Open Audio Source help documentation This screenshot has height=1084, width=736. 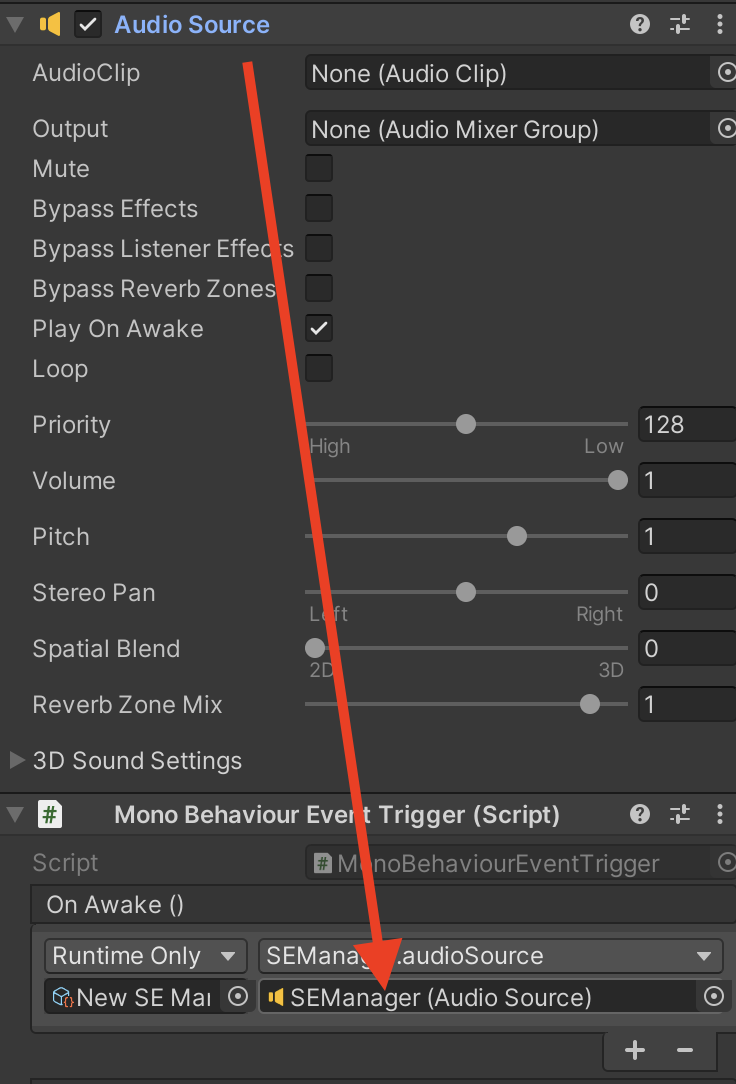639,23
